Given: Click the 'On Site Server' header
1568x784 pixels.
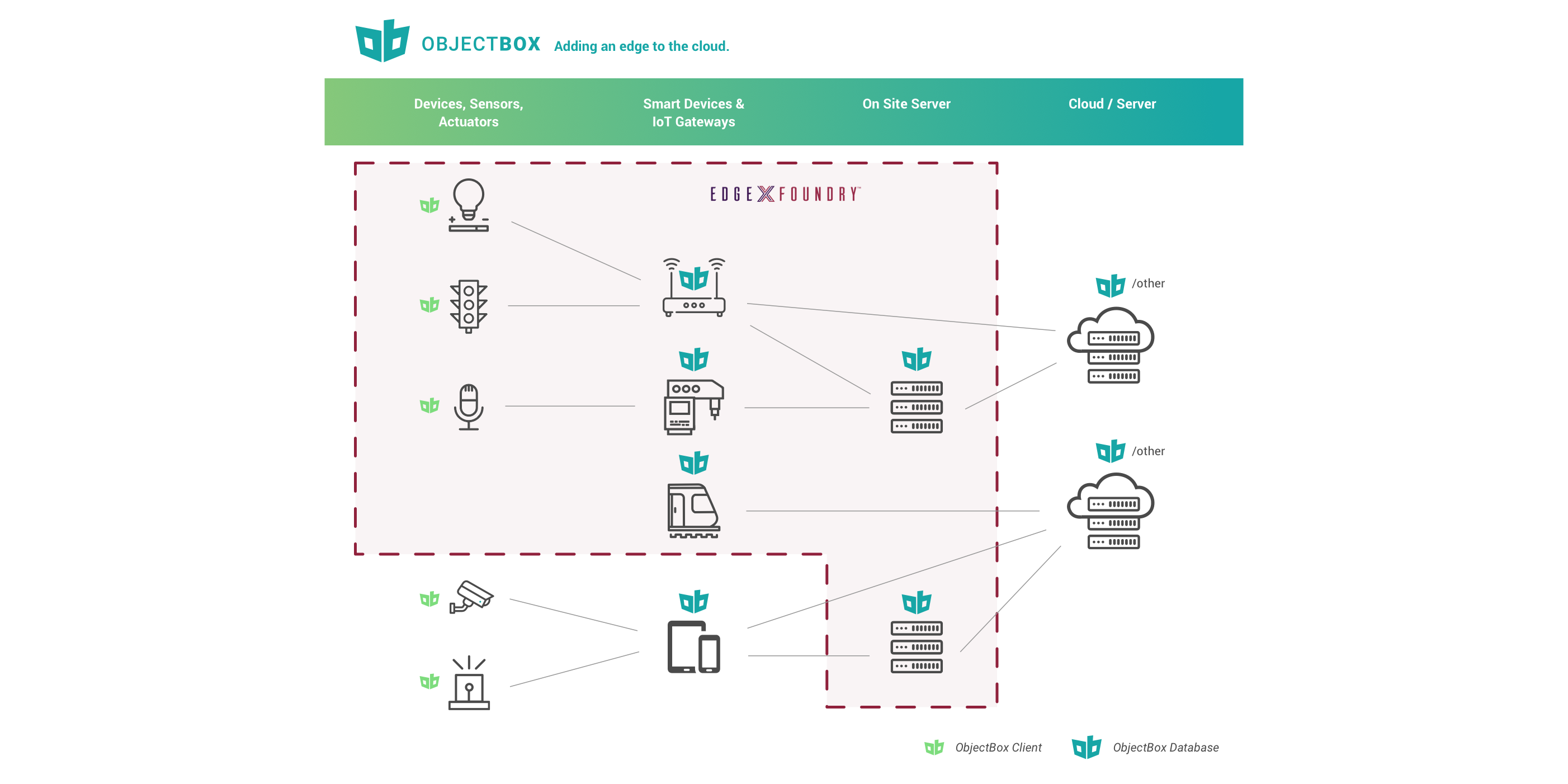Looking at the screenshot, I should tap(906, 104).
